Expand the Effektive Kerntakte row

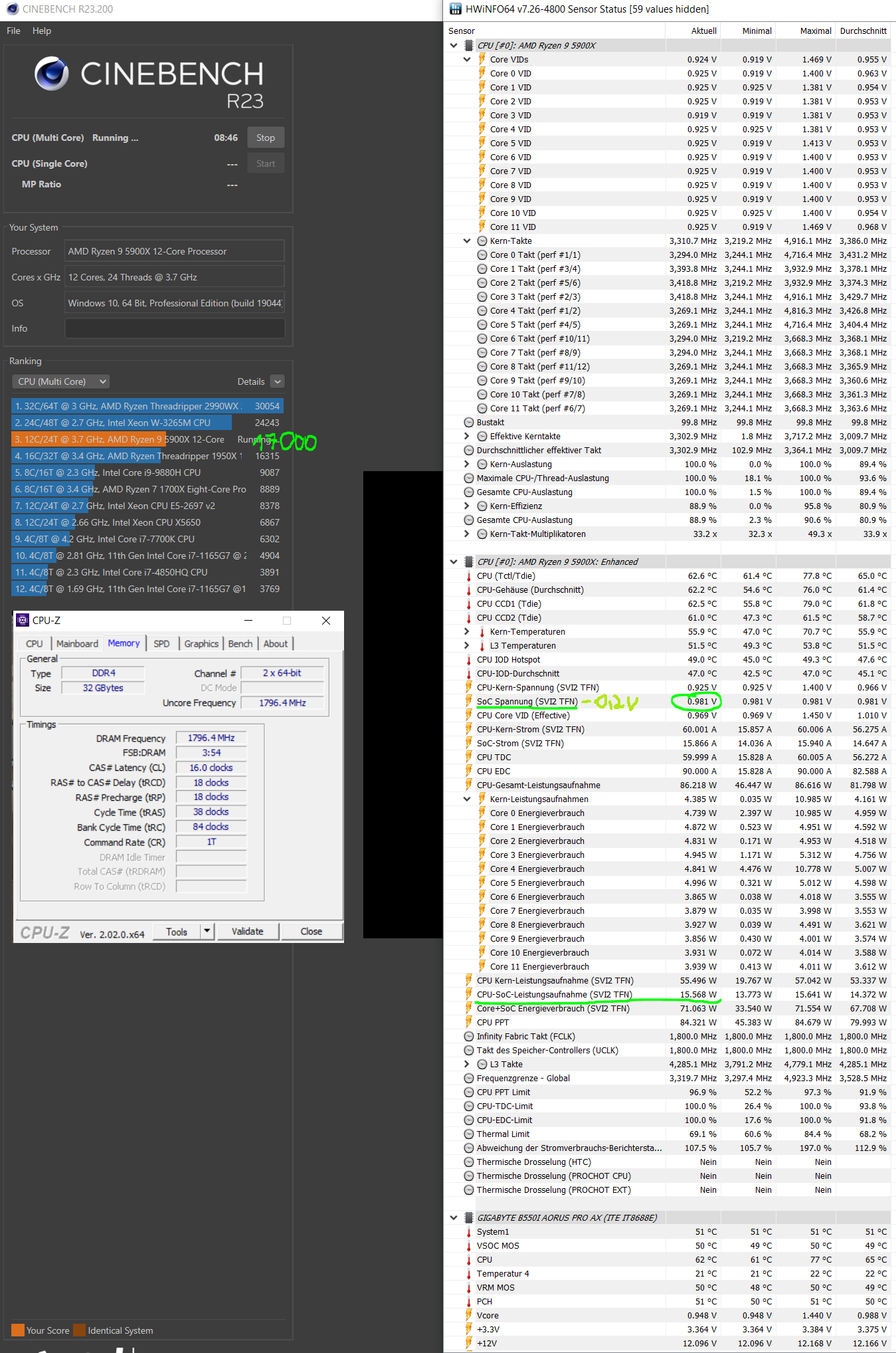[x=467, y=436]
